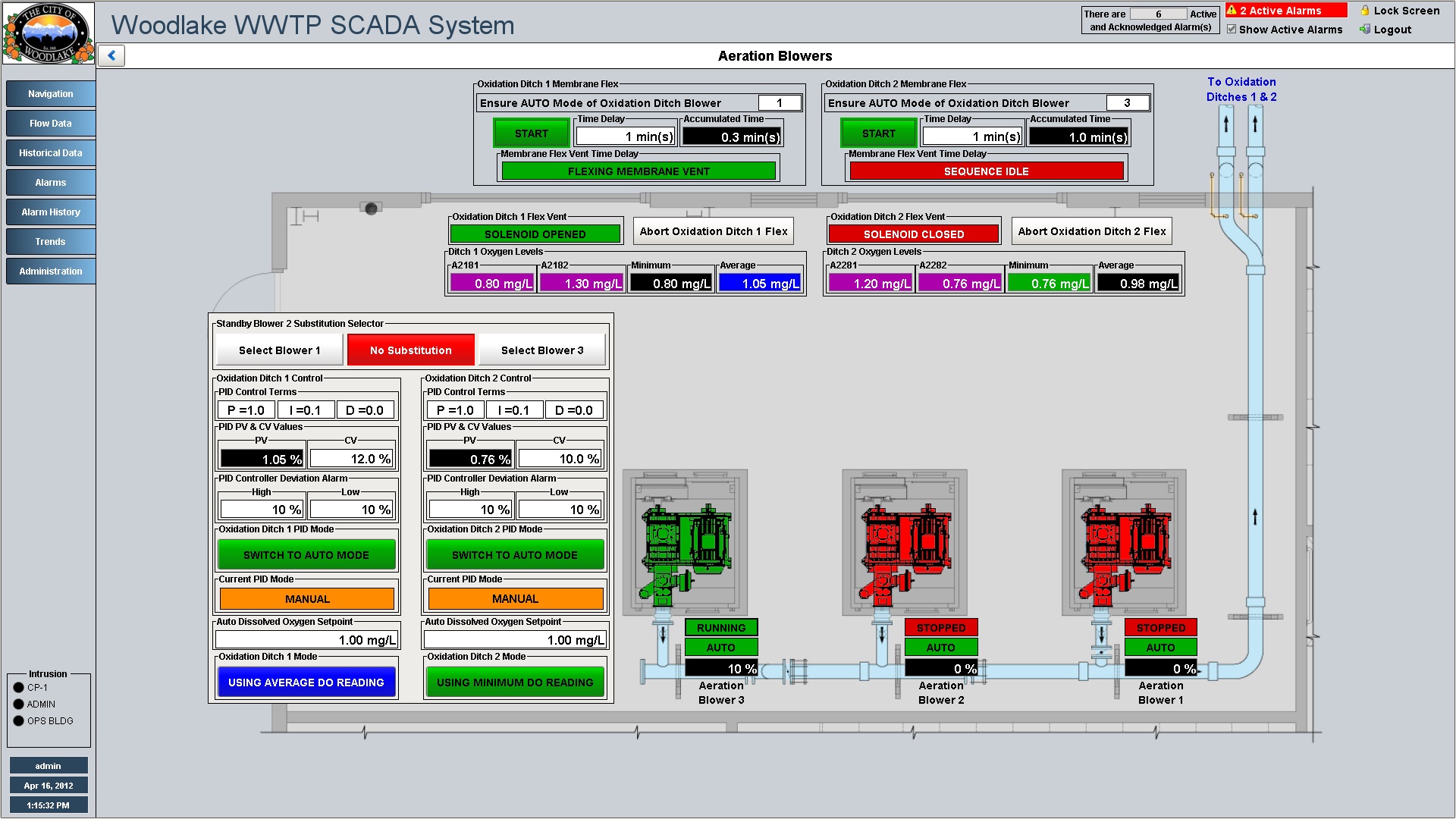This screenshot has height=819, width=1456.
Task: Choose Select Blower 1 for substitution
Action: click(x=279, y=350)
